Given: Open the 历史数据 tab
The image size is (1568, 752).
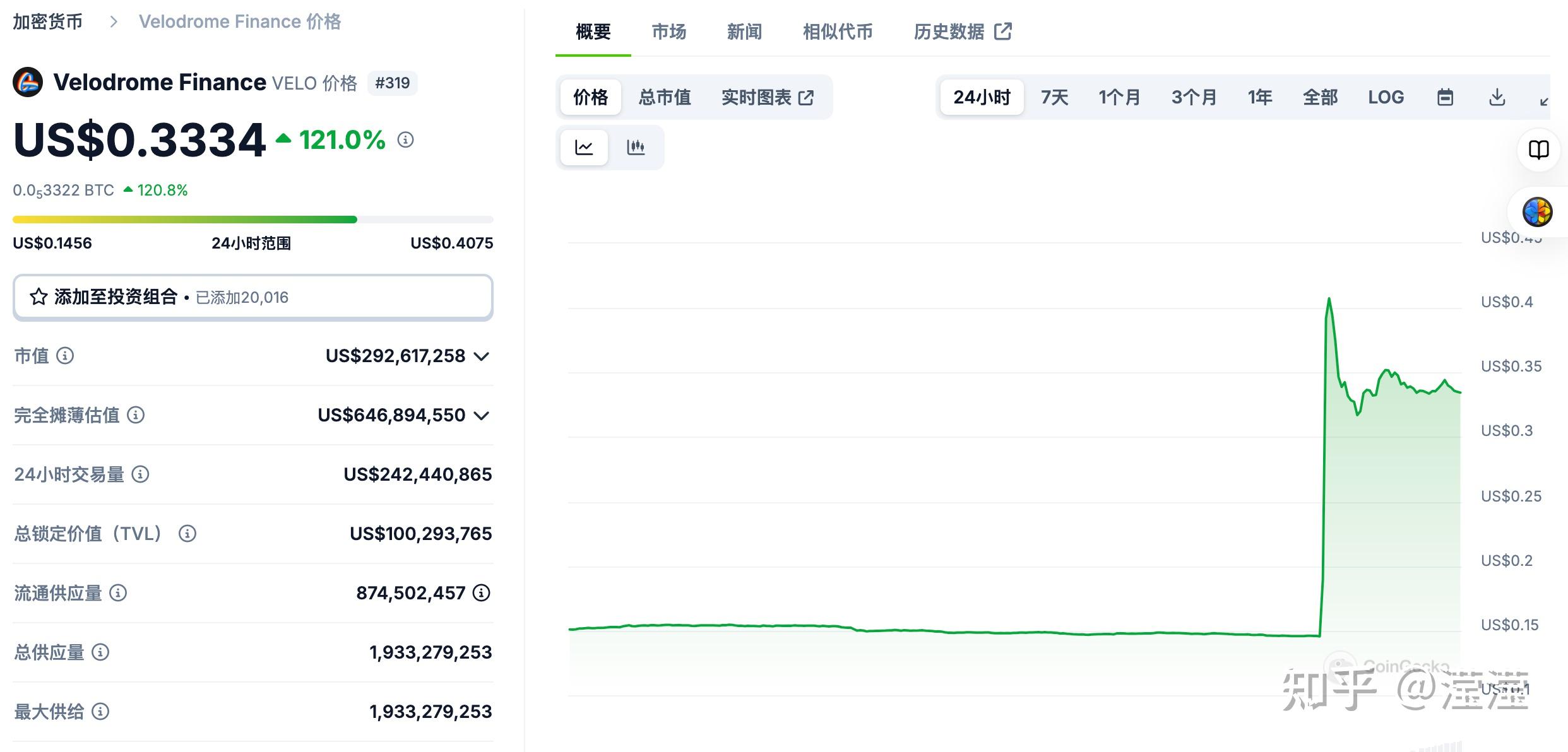Looking at the screenshot, I should tap(949, 32).
